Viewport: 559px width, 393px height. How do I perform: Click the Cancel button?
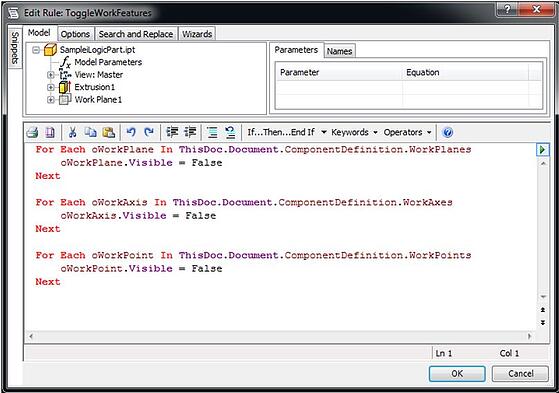point(520,373)
